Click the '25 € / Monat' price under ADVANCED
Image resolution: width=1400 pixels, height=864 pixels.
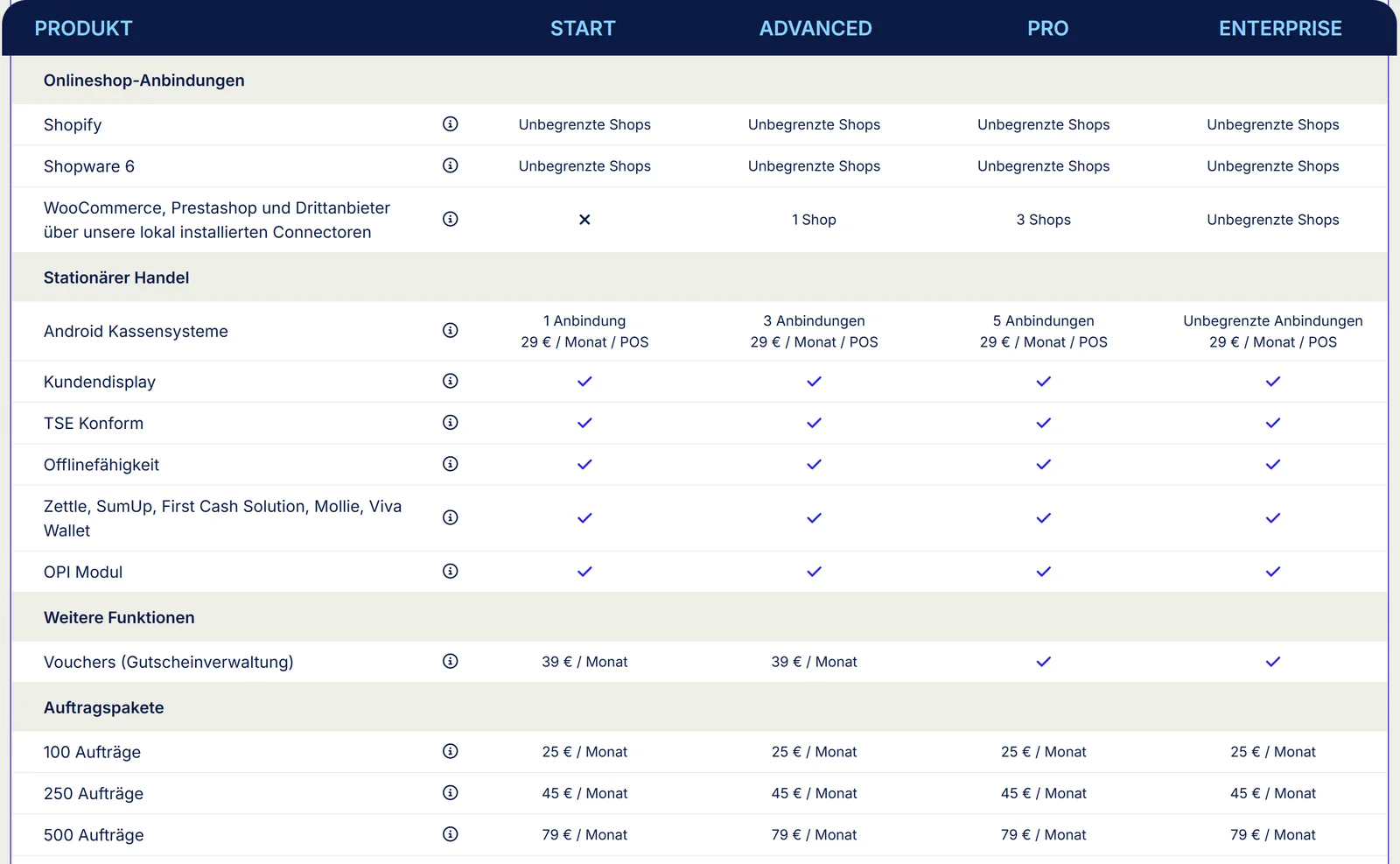815,752
